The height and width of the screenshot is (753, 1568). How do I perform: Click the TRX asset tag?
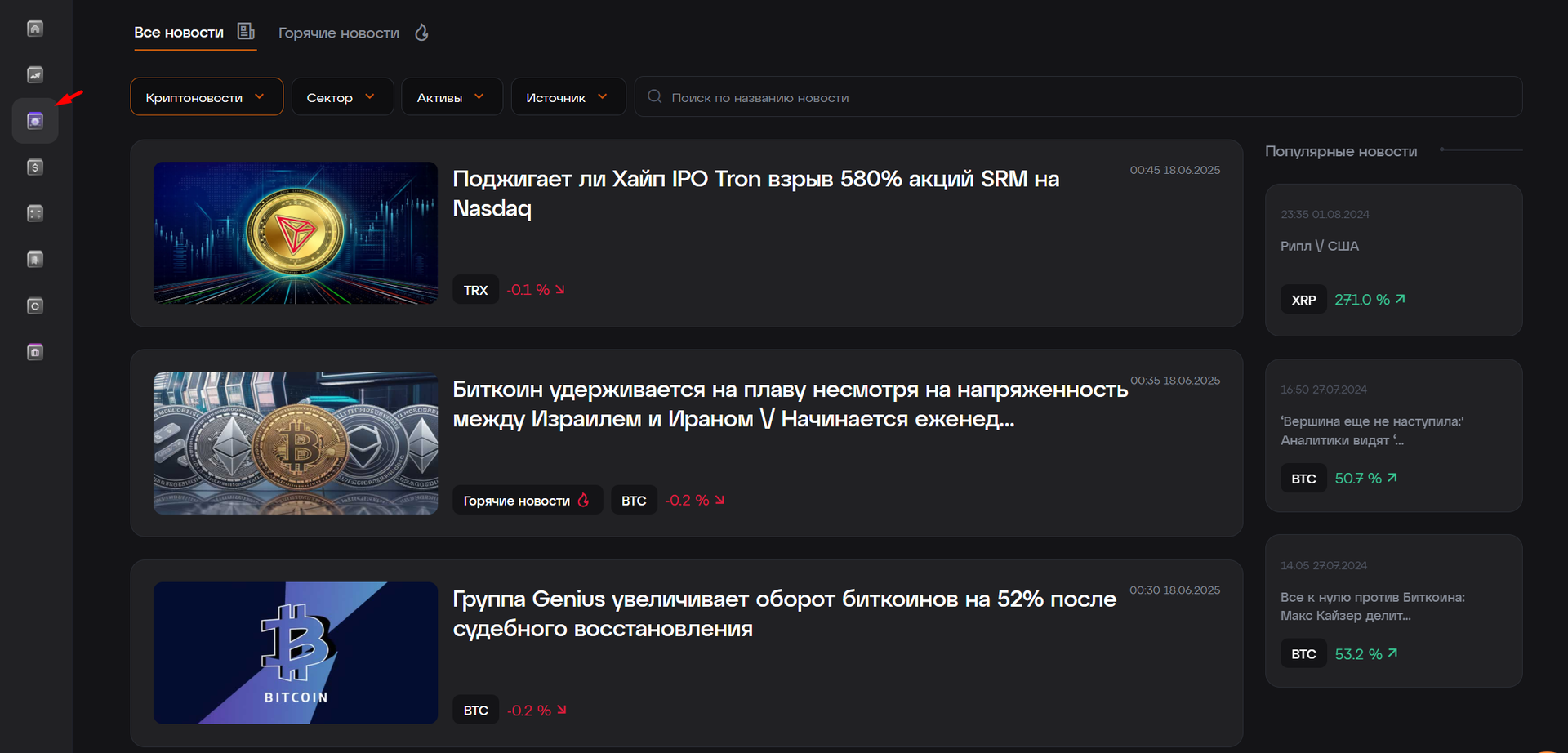pyautogui.click(x=476, y=290)
